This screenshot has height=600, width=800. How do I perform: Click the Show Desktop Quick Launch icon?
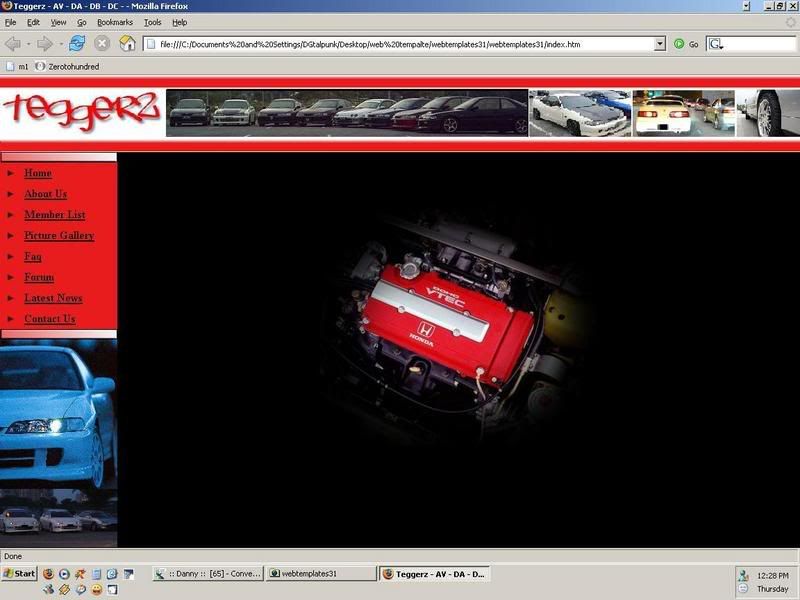(129, 574)
